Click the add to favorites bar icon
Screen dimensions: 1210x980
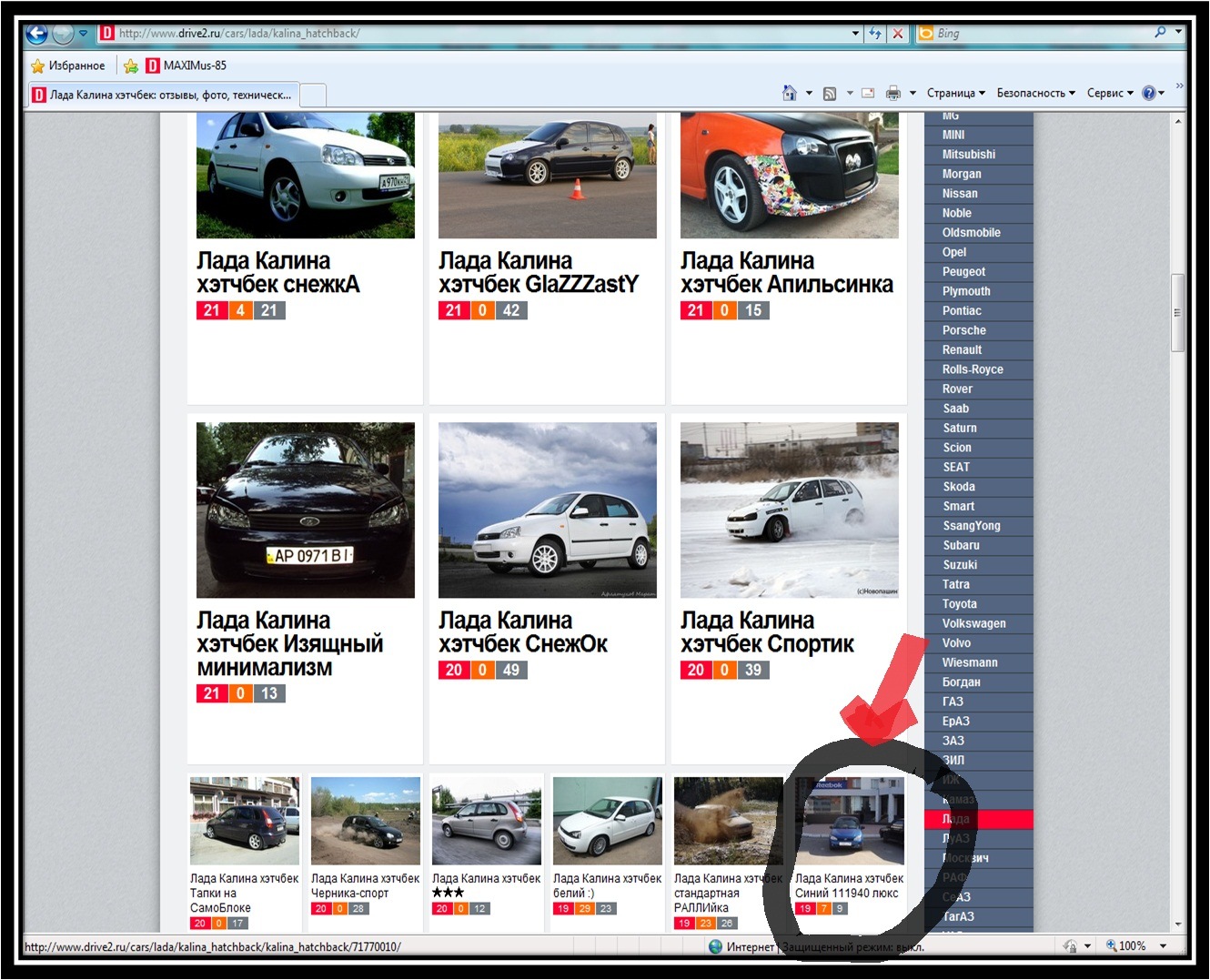coord(131,66)
